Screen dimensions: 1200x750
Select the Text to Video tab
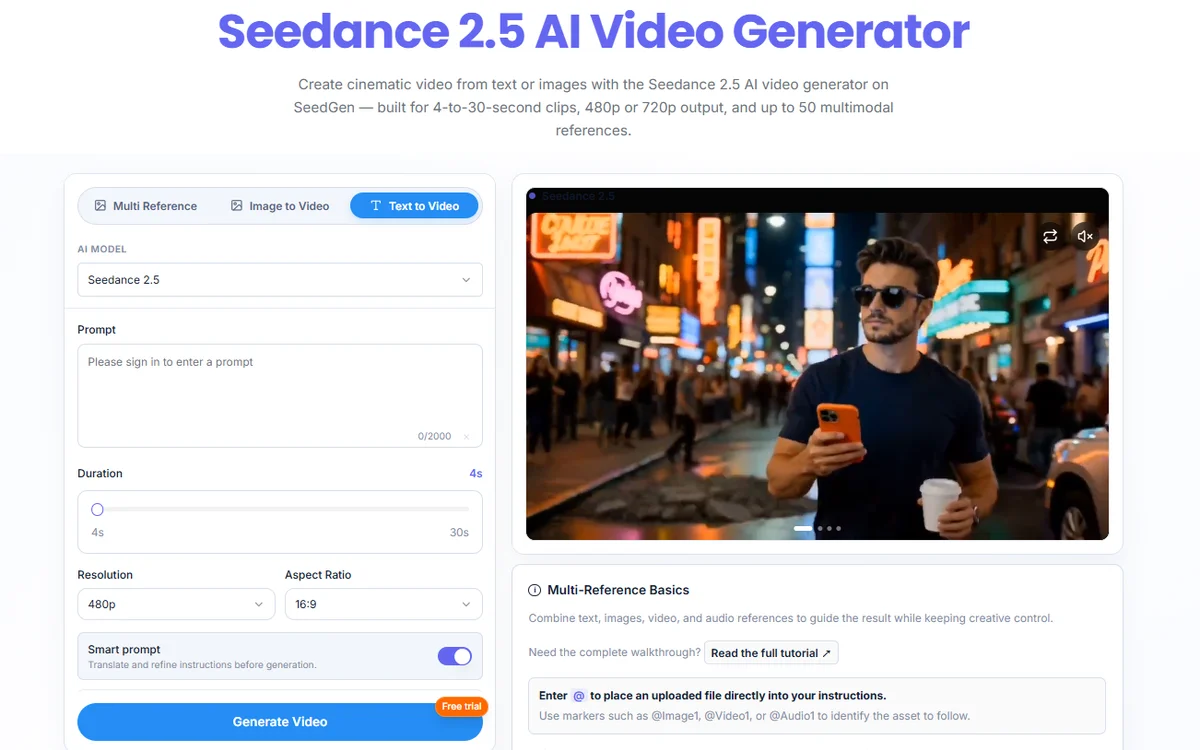pyautogui.click(x=414, y=206)
